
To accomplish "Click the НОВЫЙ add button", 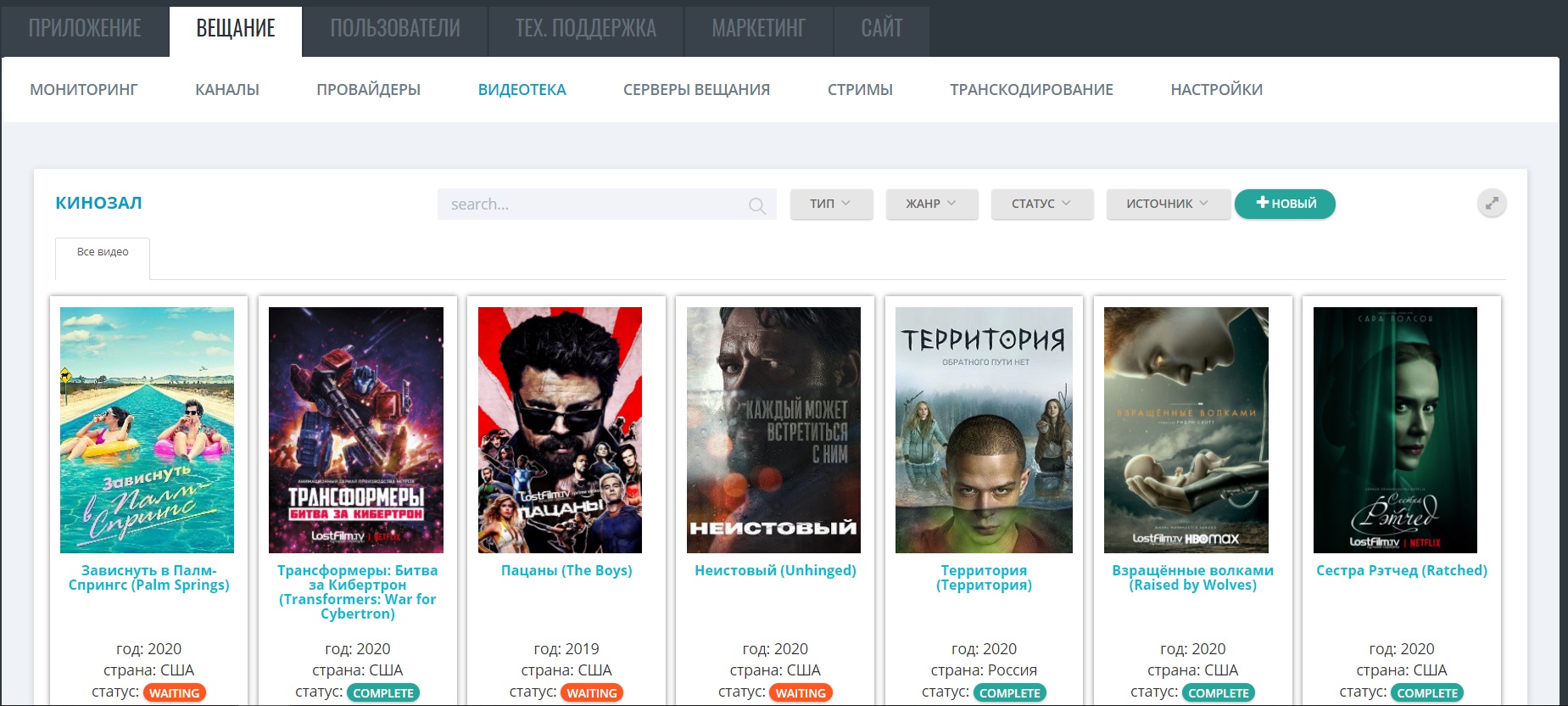I will click(1285, 204).
